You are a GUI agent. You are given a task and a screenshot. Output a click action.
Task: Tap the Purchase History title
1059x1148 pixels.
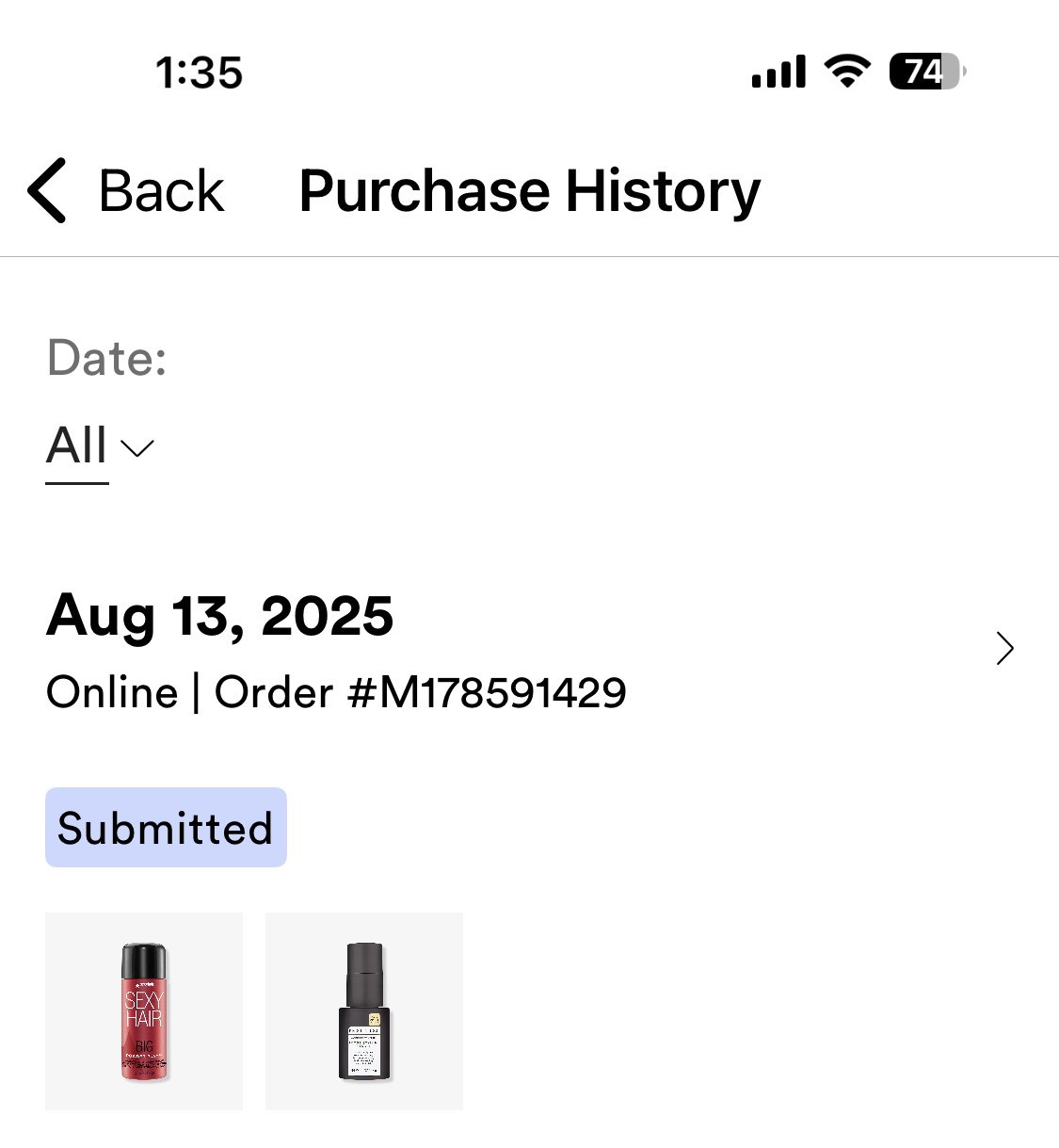(530, 191)
